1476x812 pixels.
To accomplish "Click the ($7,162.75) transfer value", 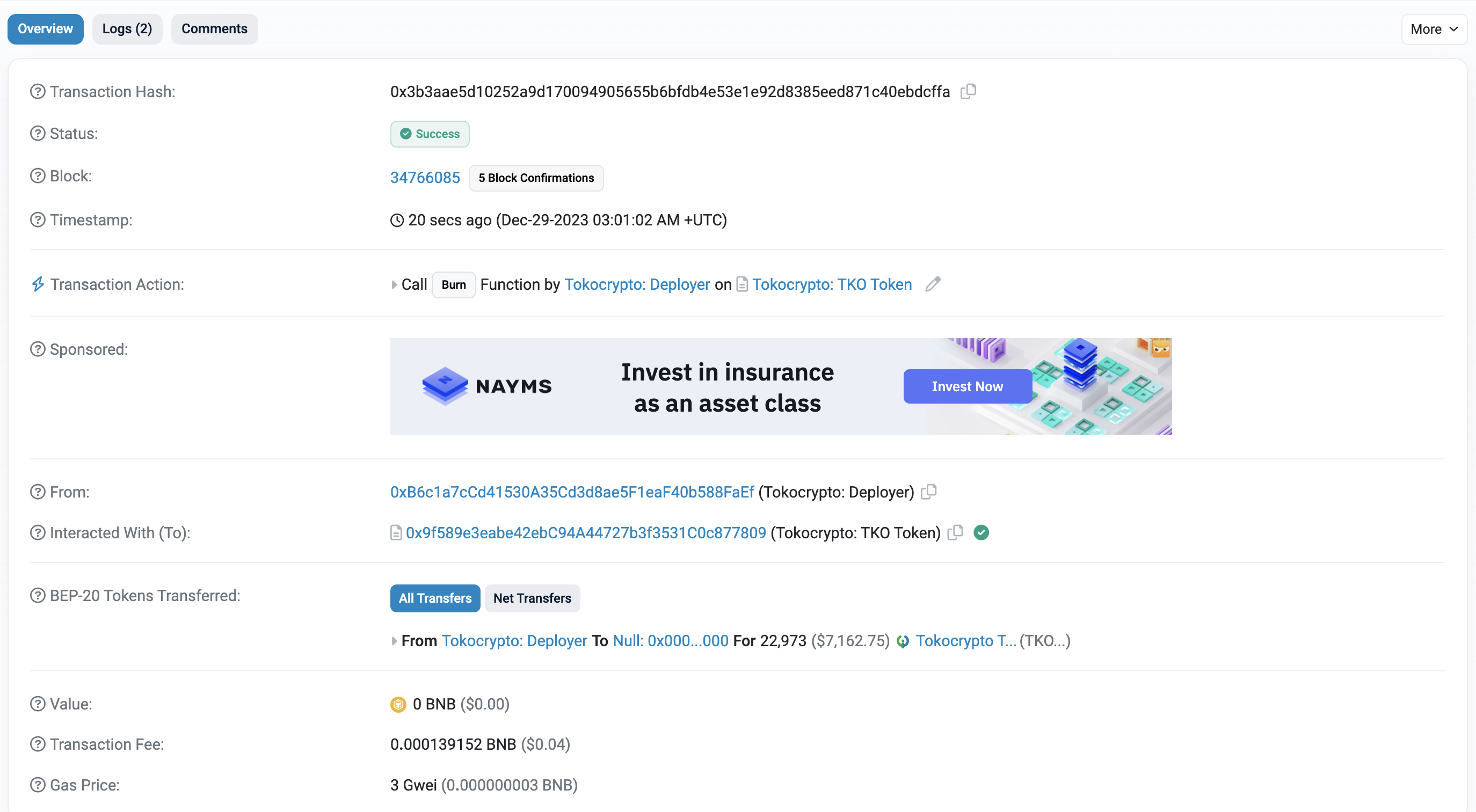I will (x=850, y=641).
